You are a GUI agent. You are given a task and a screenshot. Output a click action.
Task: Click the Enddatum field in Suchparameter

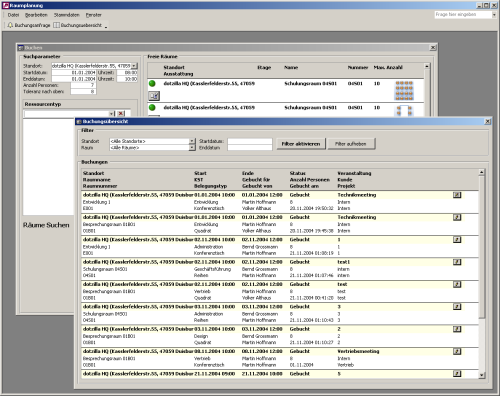pos(74,79)
